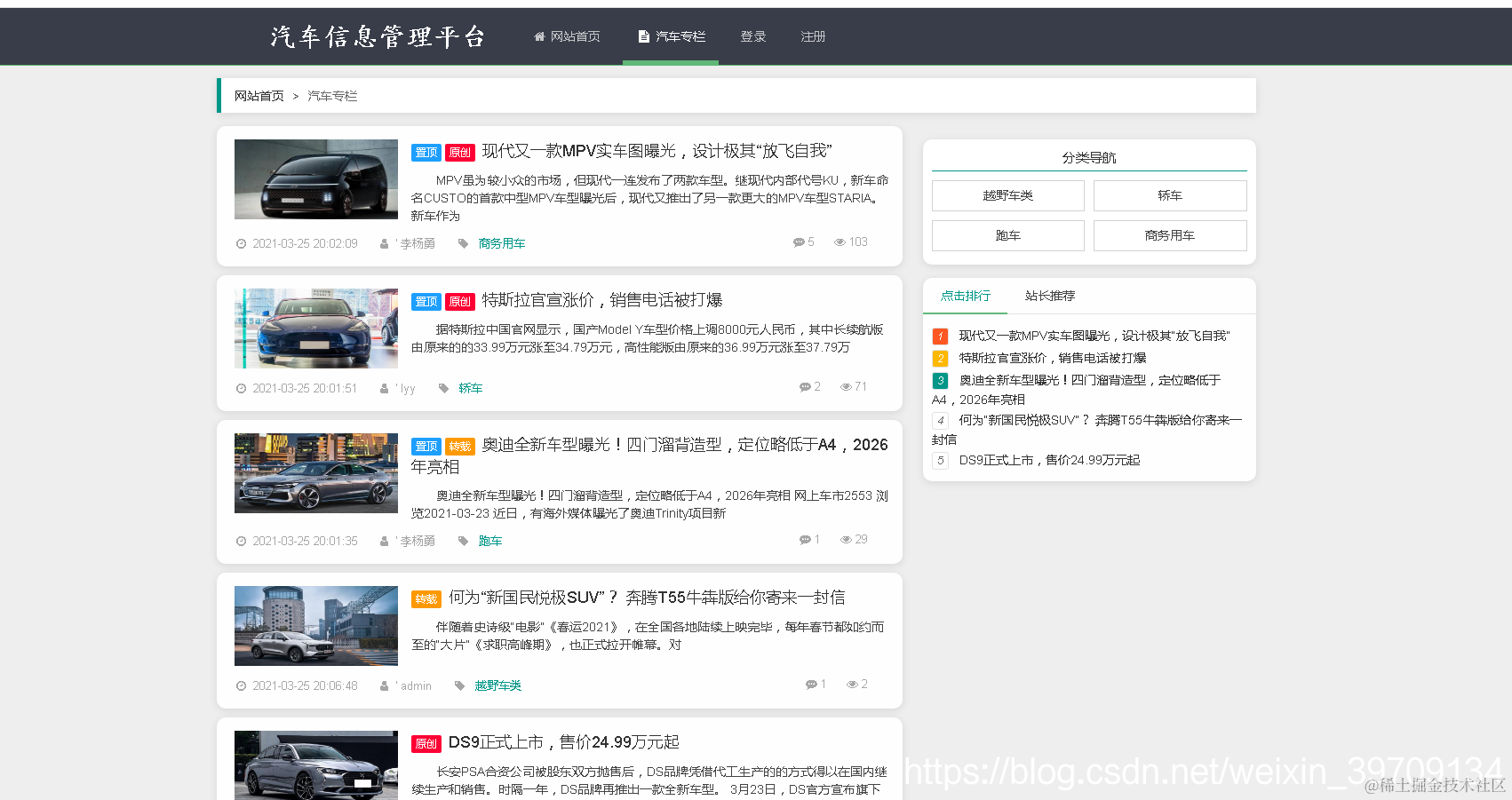Click the comment icon in the 奔腾T55 article row
The image size is (1512, 800).
[811, 684]
